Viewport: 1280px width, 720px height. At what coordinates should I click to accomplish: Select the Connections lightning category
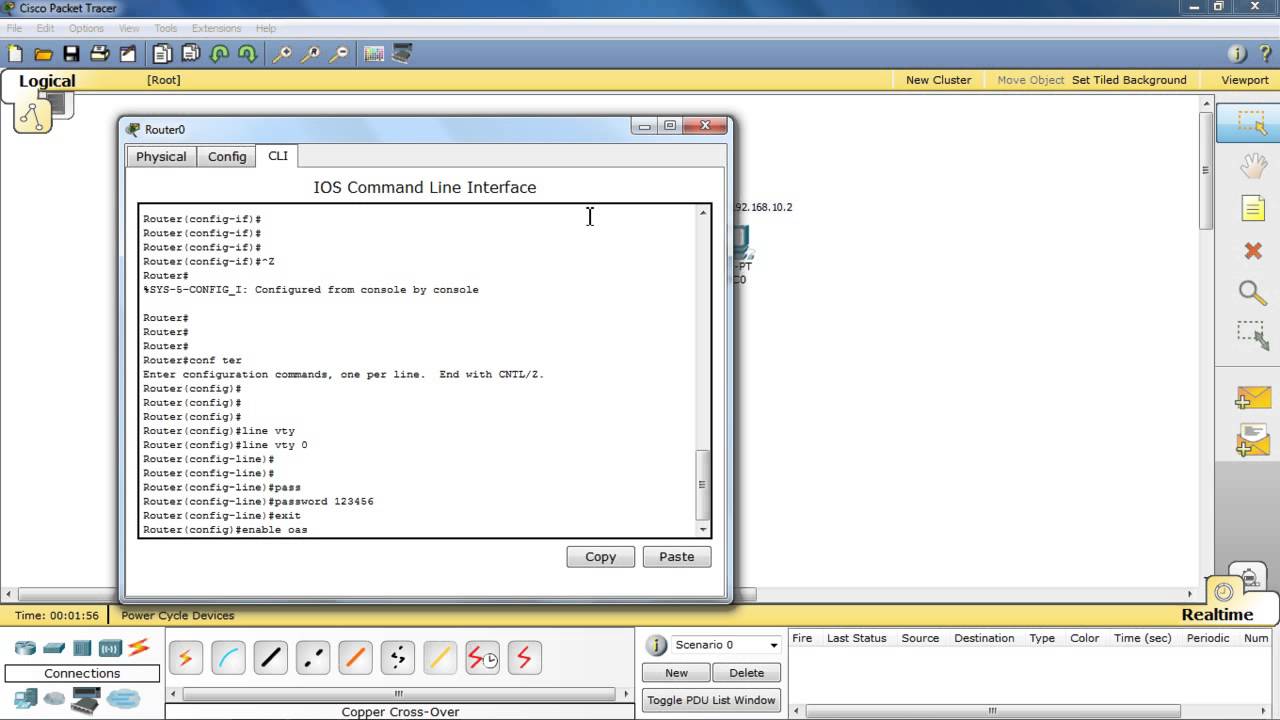(x=138, y=647)
